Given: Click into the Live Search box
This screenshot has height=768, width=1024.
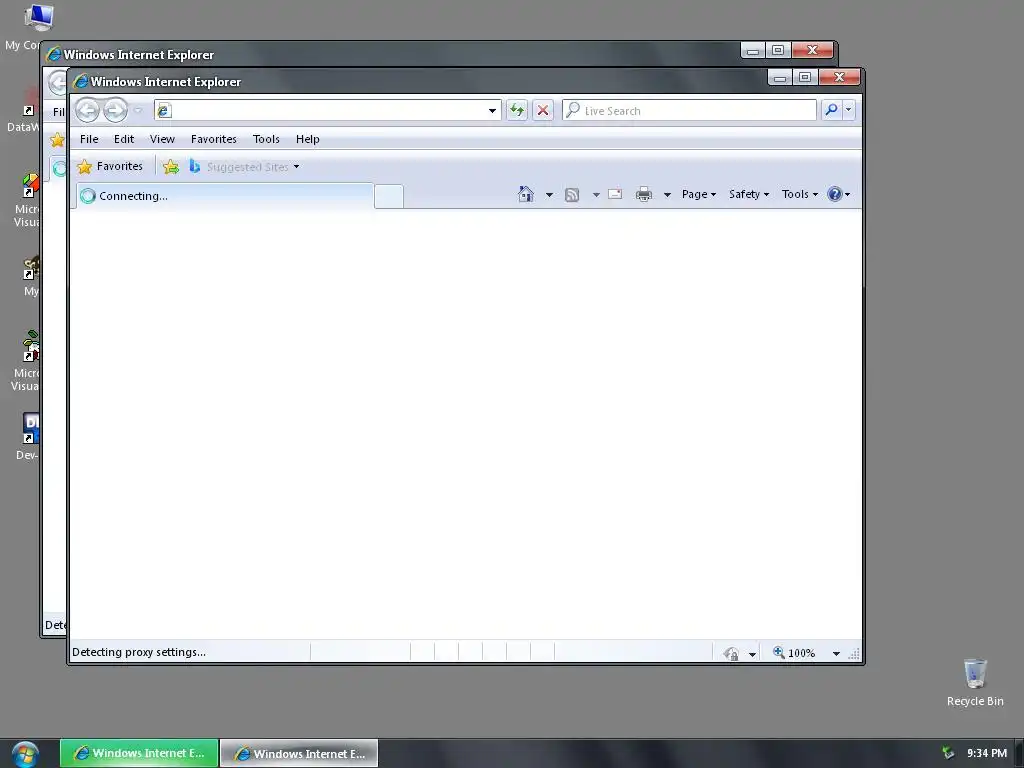Looking at the screenshot, I should [x=689, y=110].
